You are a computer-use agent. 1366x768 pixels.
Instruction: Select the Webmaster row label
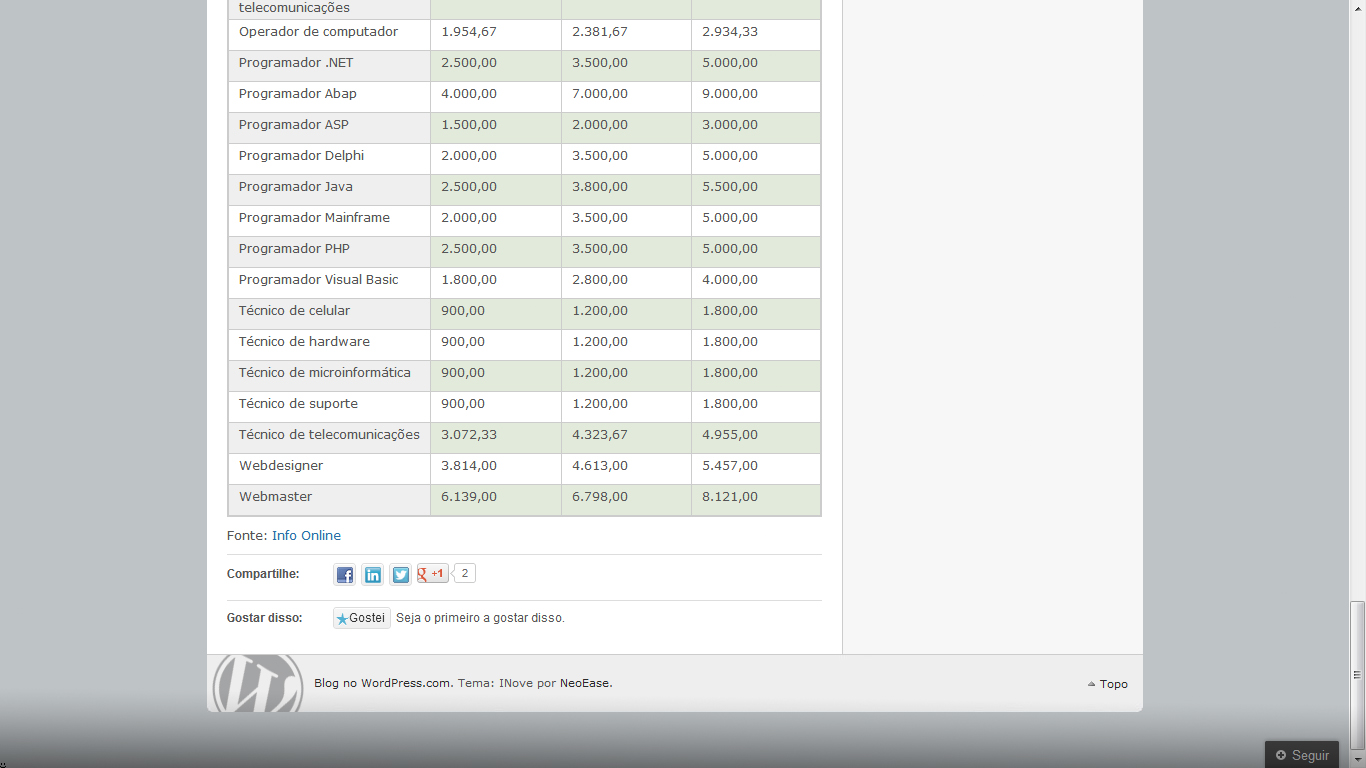275,497
